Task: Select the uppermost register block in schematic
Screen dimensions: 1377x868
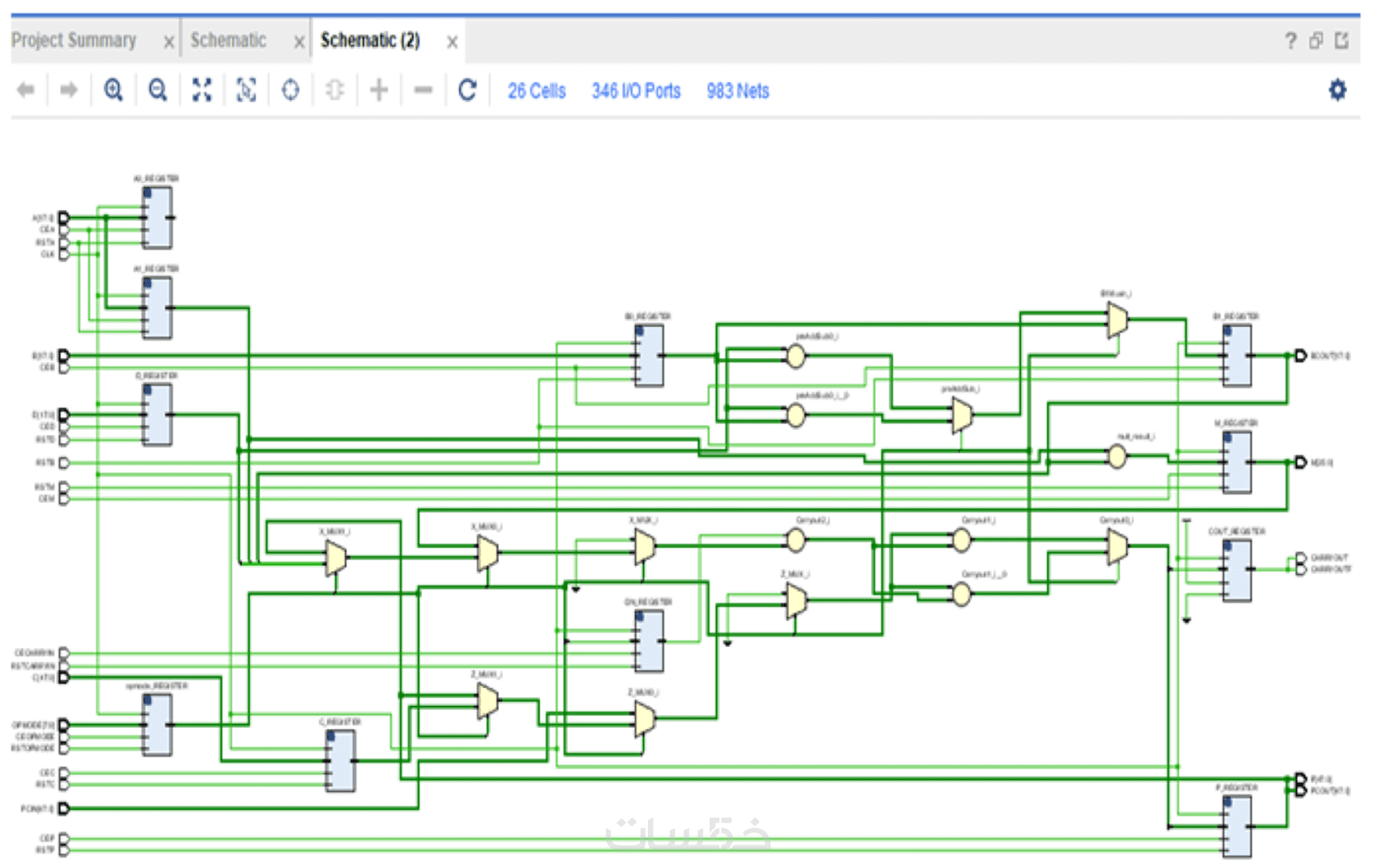Action: pyautogui.click(x=157, y=218)
